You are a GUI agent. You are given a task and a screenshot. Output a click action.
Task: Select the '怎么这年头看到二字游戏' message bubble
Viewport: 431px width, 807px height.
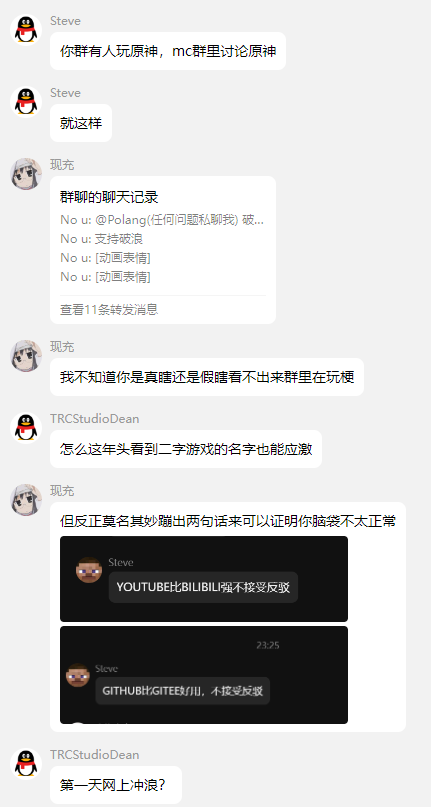pyautogui.click(x=186, y=449)
